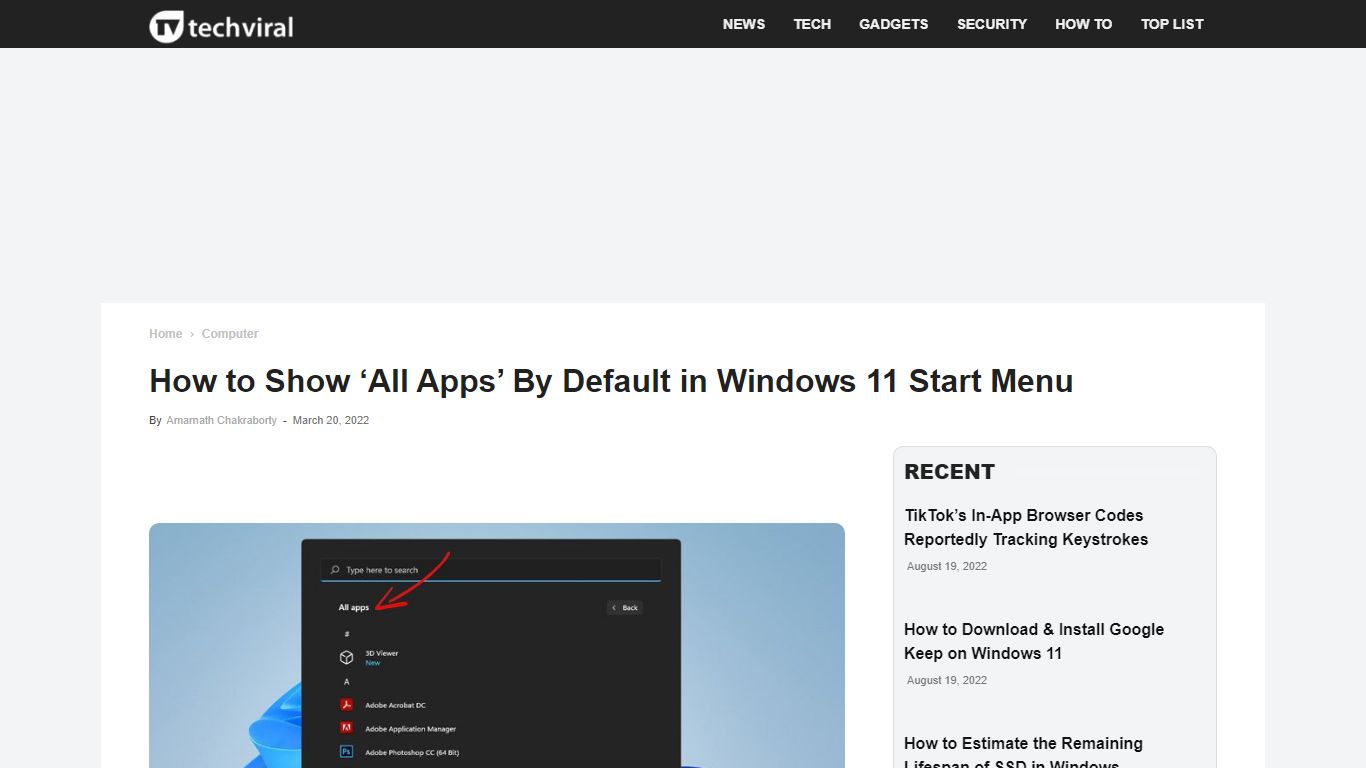
Task: Go to Computer breadcrumb category
Action: (x=230, y=334)
